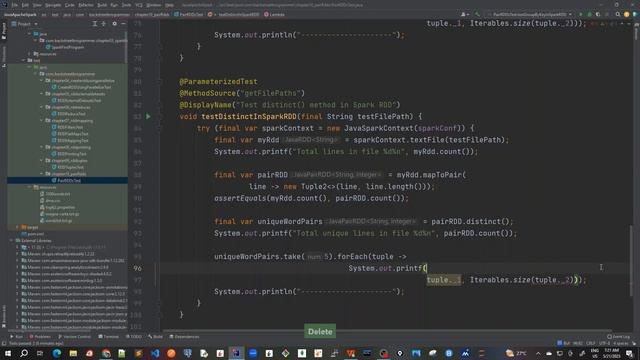Open File Explorer from taskbar
Image resolution: width=640 pixels, height=360 pixels.
coord(73,353)
